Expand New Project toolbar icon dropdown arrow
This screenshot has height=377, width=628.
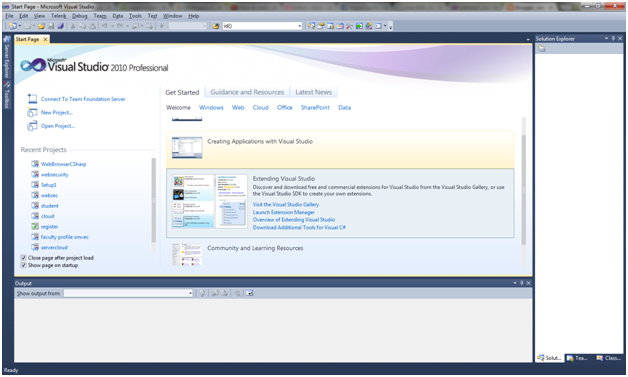click(x=20, y=26)
